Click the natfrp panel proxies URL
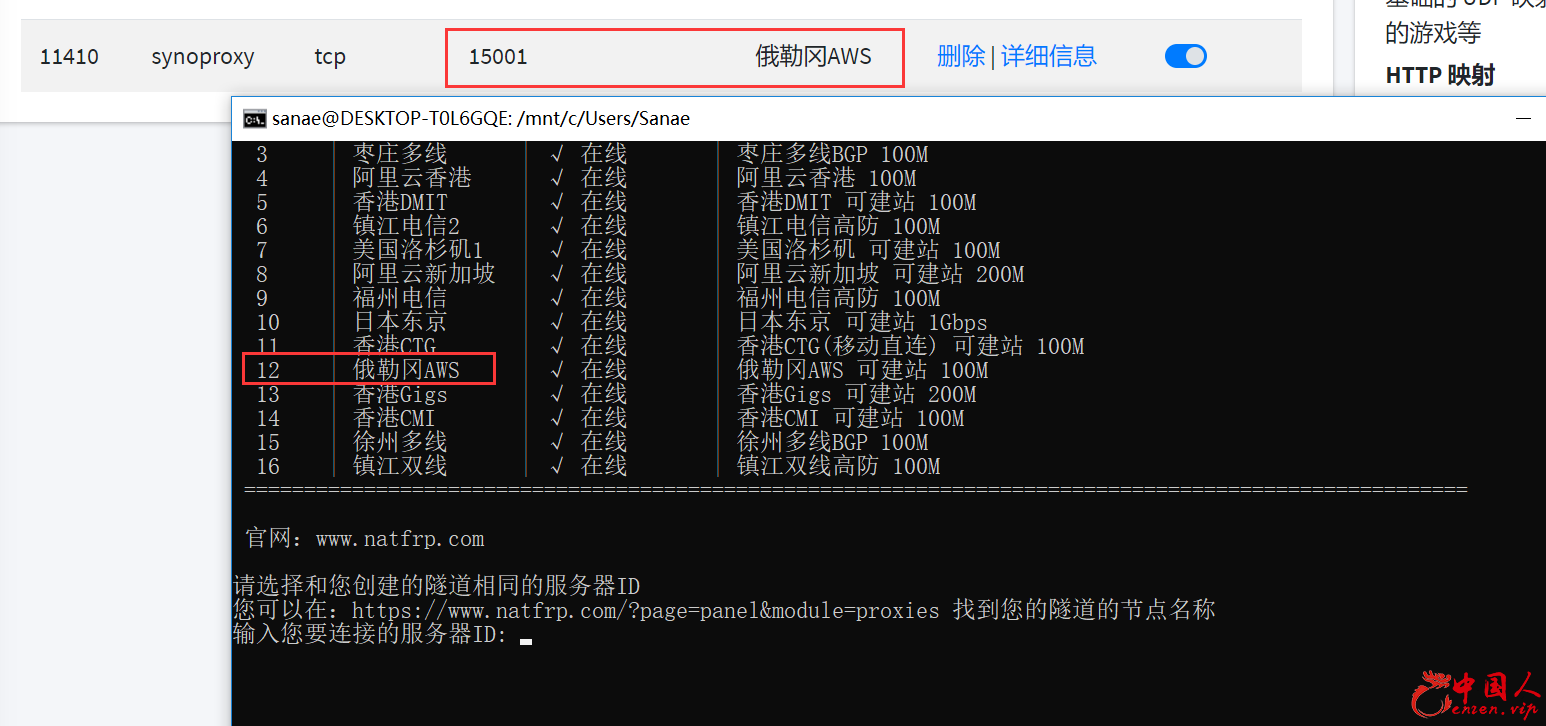 [645, 610]
